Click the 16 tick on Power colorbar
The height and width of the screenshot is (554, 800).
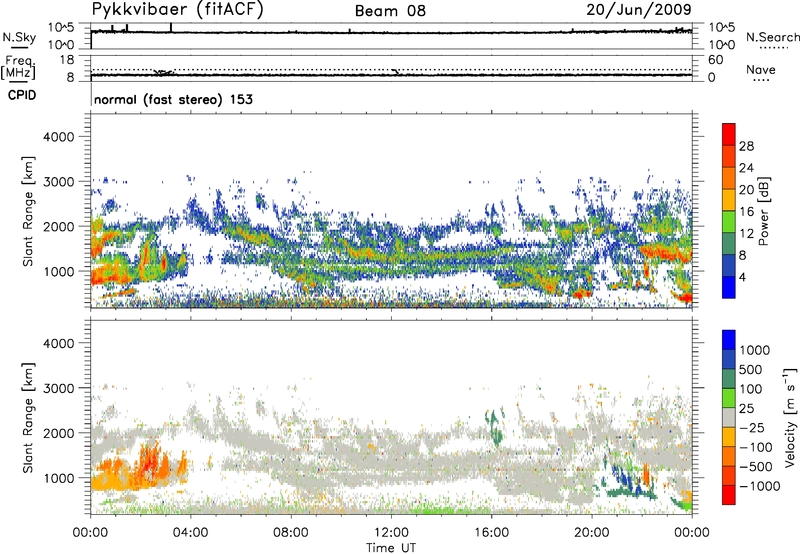point(746,212)
